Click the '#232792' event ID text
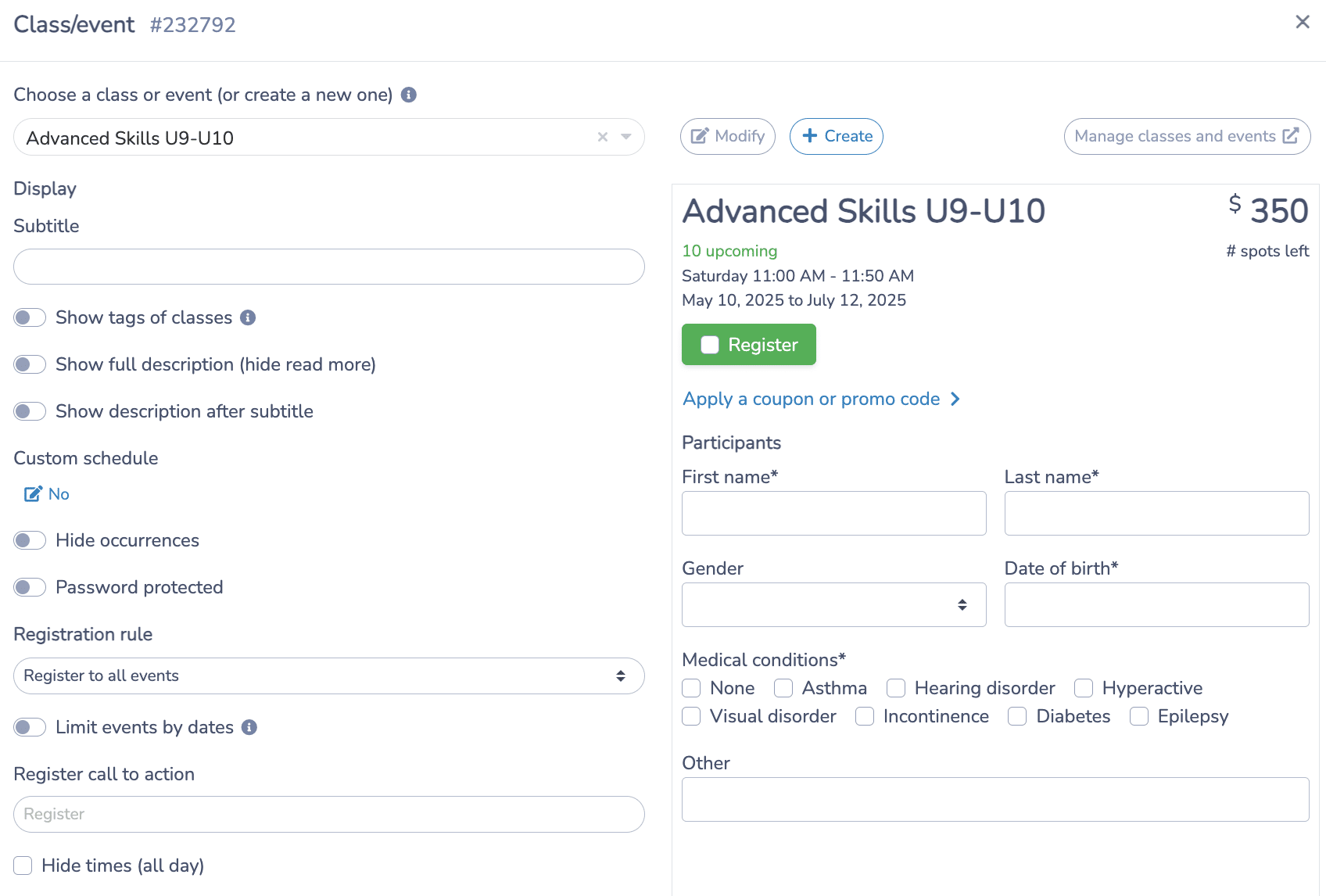1326x896 pixels. pyautogui.click(x=193, y=25)
